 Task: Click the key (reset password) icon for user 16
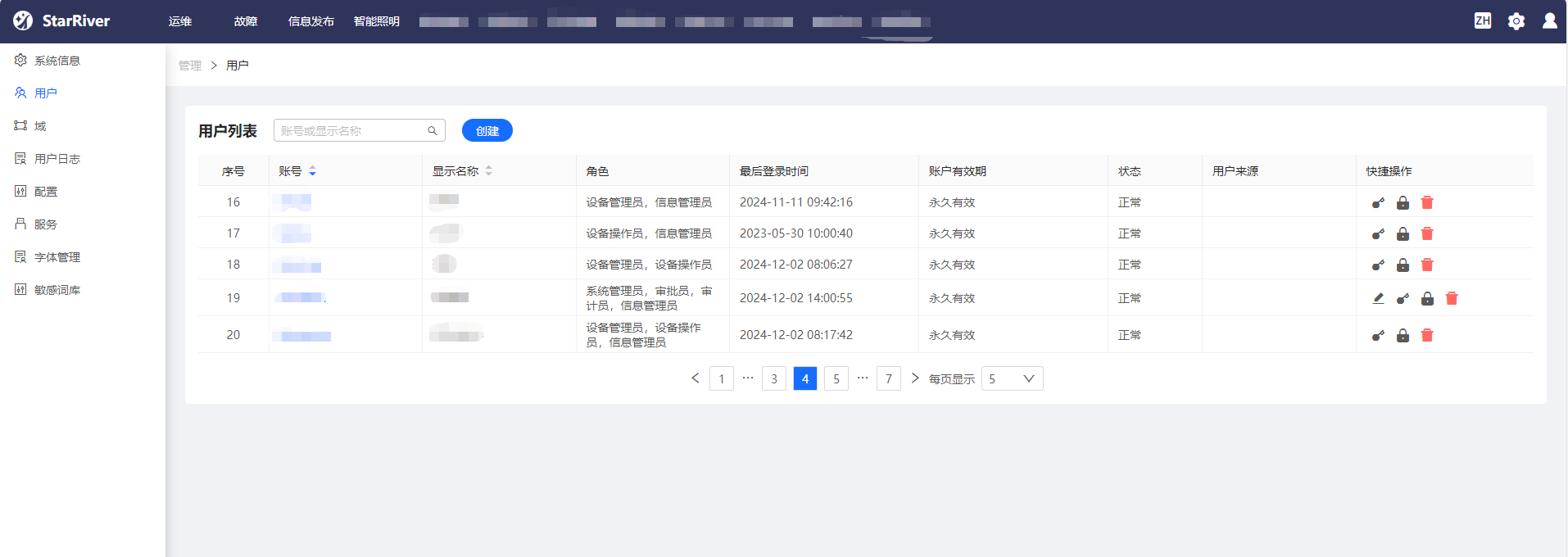[x=1378, y=202]
